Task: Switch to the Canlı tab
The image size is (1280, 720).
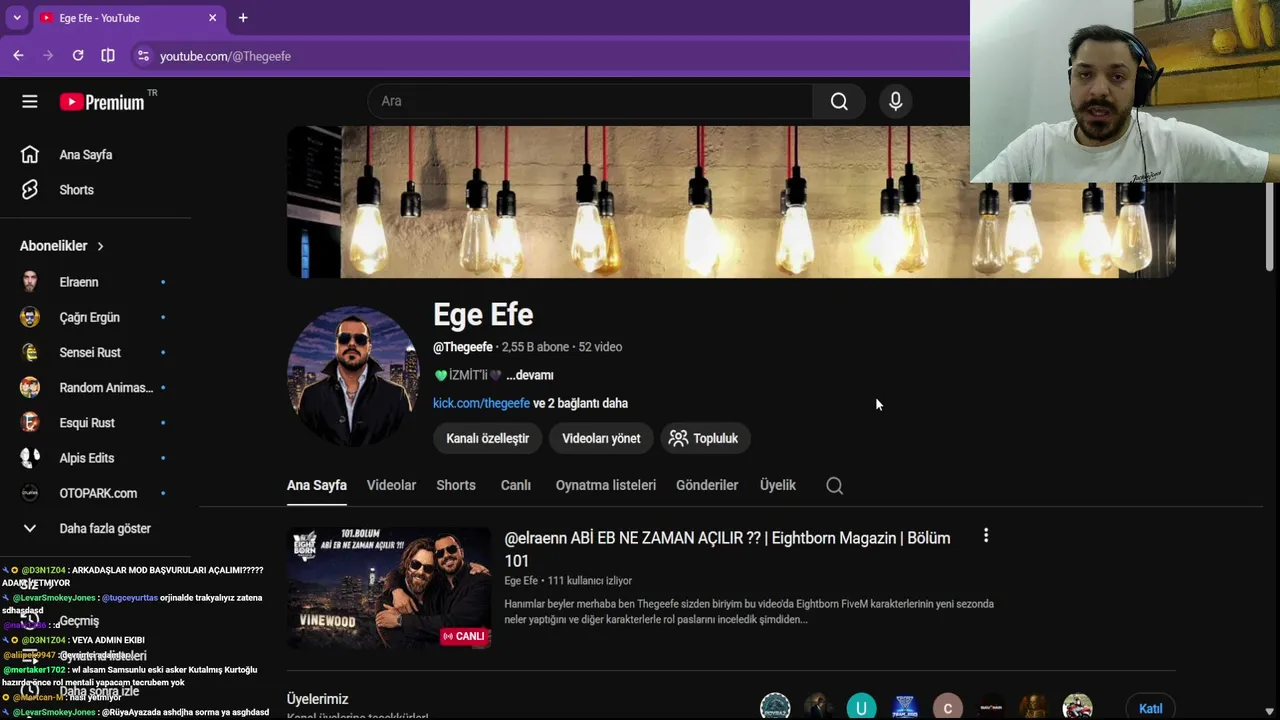Action: 516,485
